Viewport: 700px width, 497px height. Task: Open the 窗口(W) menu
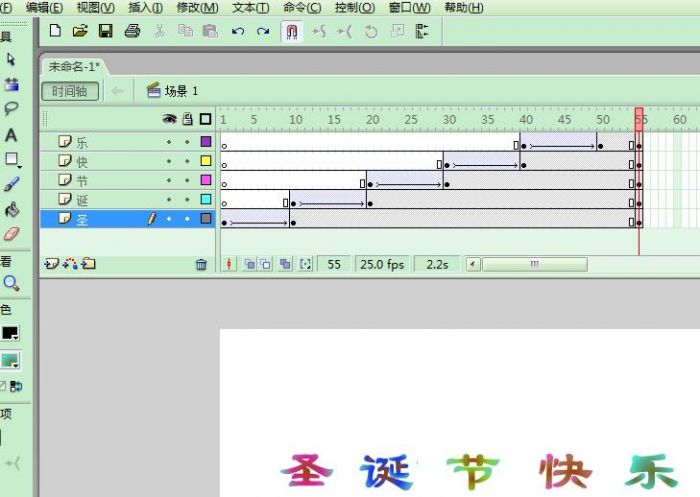[x=410, y=8]
